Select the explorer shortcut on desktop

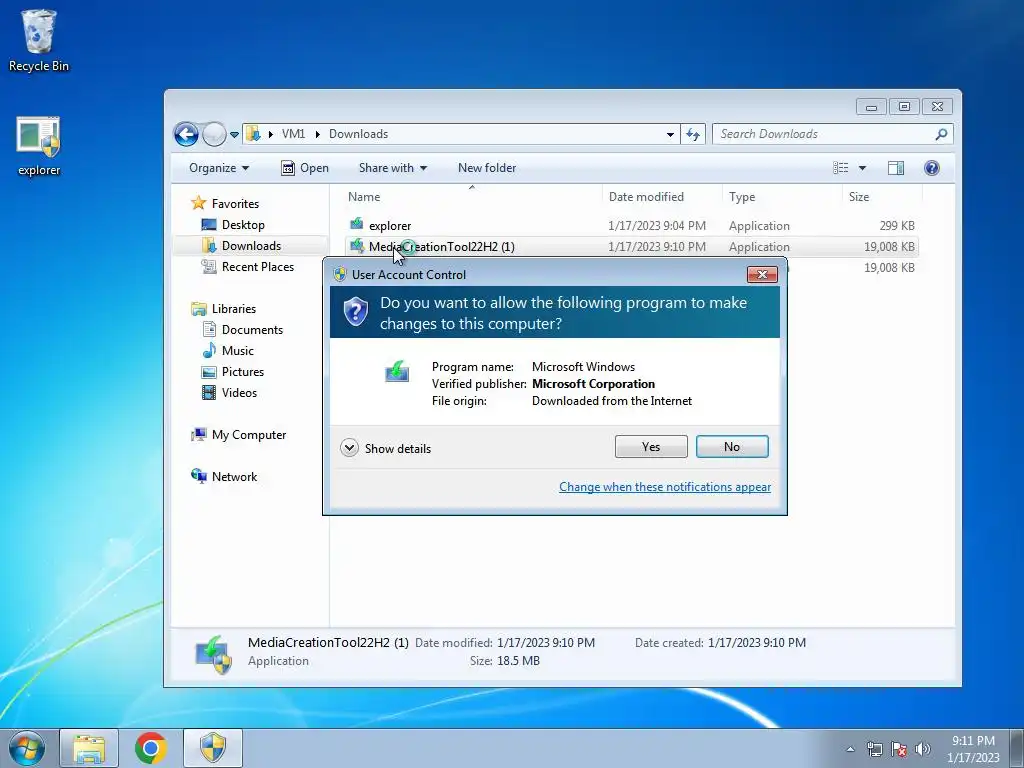(39, 146)
